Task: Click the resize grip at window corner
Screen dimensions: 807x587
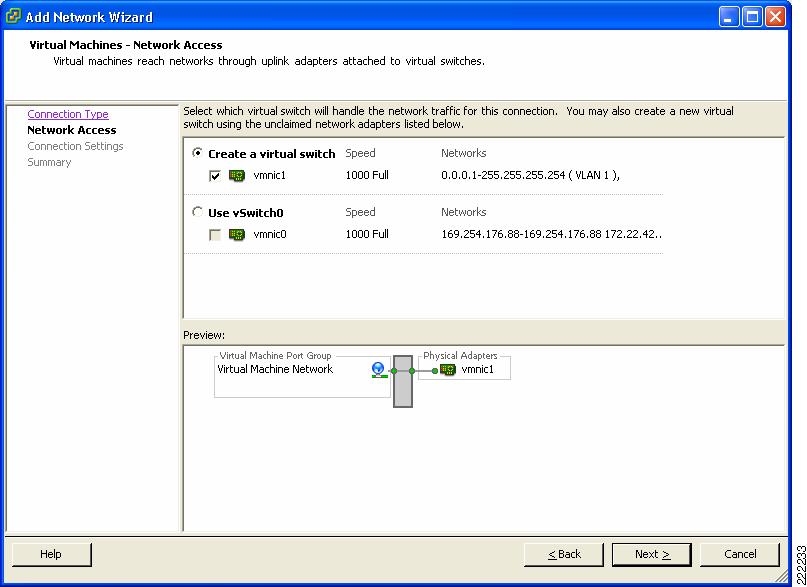Action: point(781,575)
